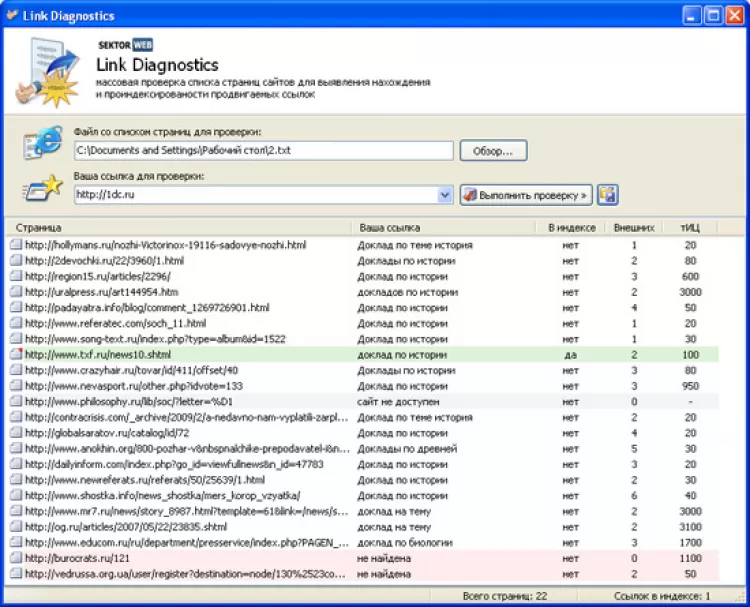The width and height of the screenshot is (750, 607).
Task: Select the http://hollymans.ru/nozhi-Victorinox row URL
Action: point(165,245)
